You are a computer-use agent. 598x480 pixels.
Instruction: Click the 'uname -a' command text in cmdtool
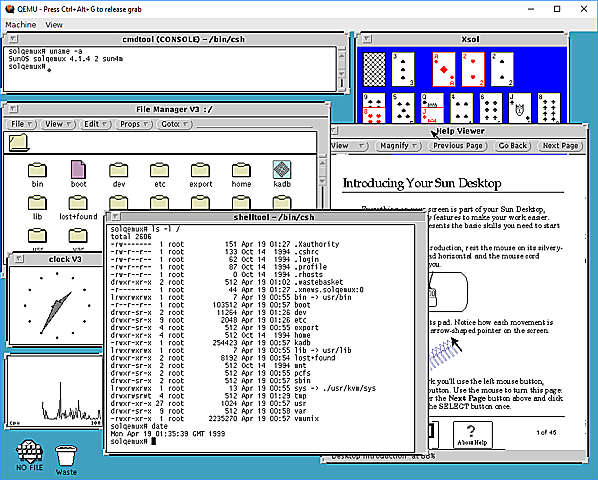click(65, 51)
